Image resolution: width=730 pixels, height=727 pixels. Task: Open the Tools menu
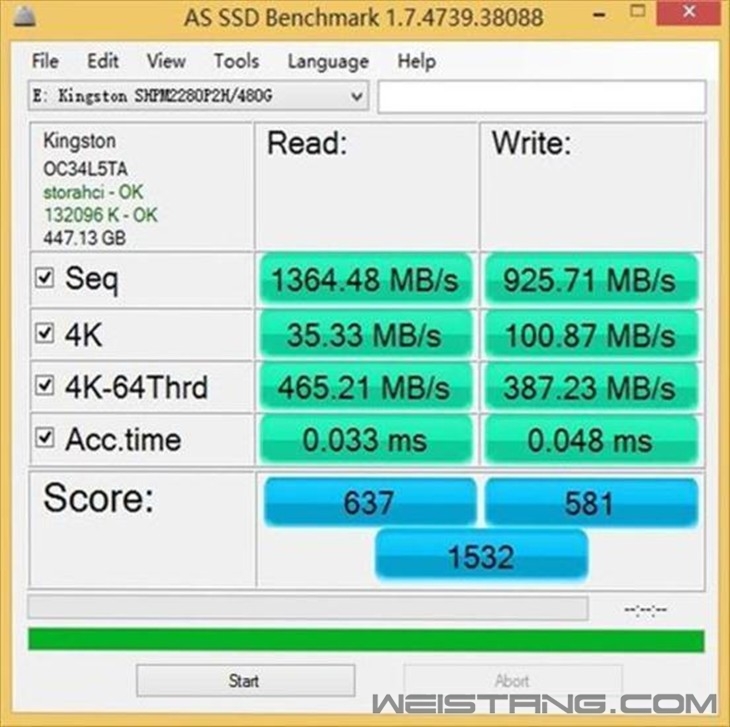(237, 61)
